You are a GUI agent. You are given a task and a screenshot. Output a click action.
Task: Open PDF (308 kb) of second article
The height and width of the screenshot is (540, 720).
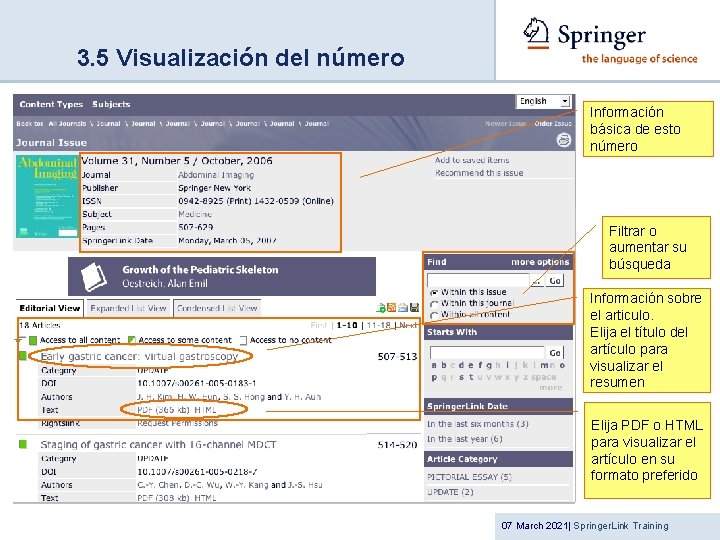click(163, 498)
